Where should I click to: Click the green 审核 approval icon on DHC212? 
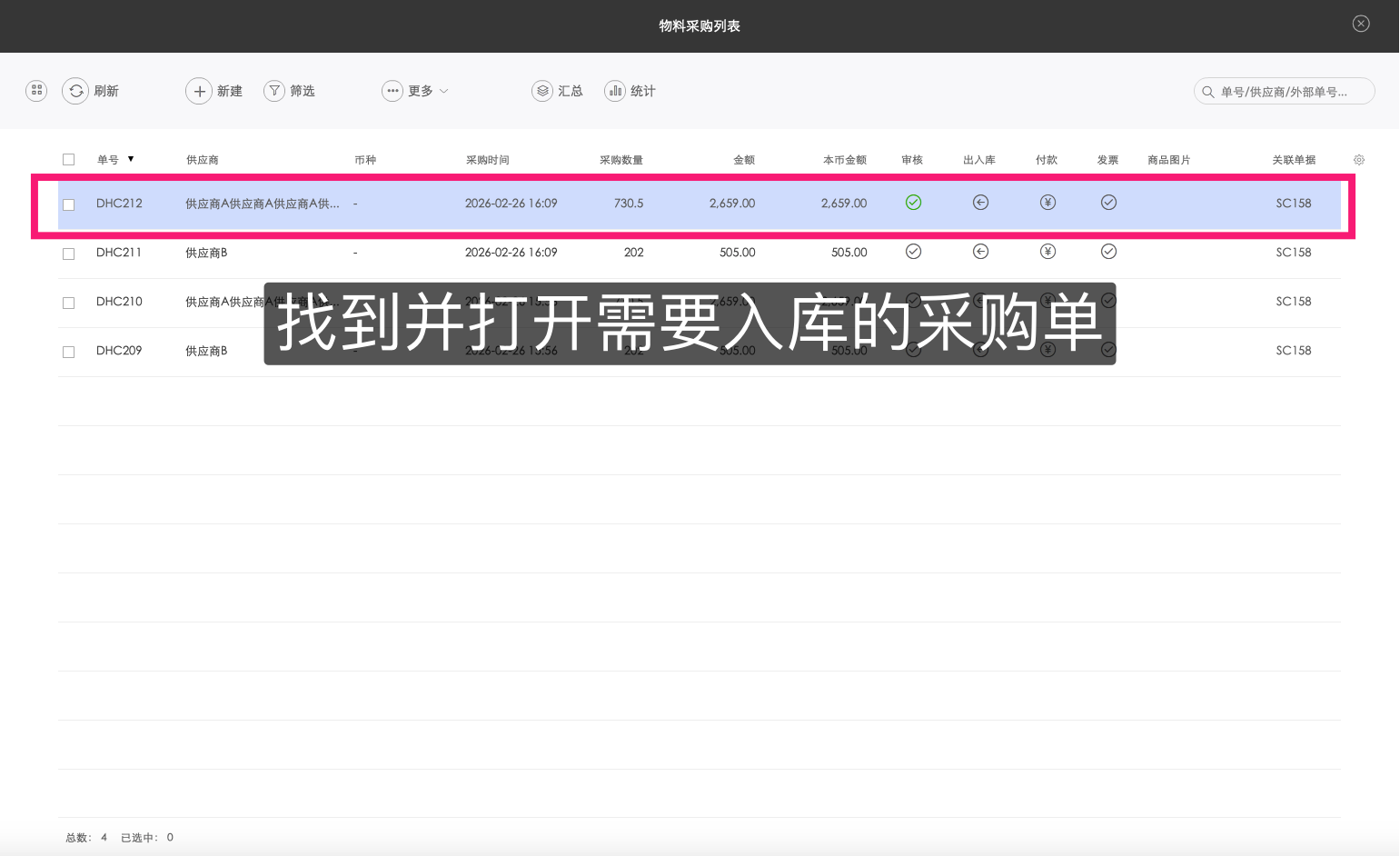(913, 203)
